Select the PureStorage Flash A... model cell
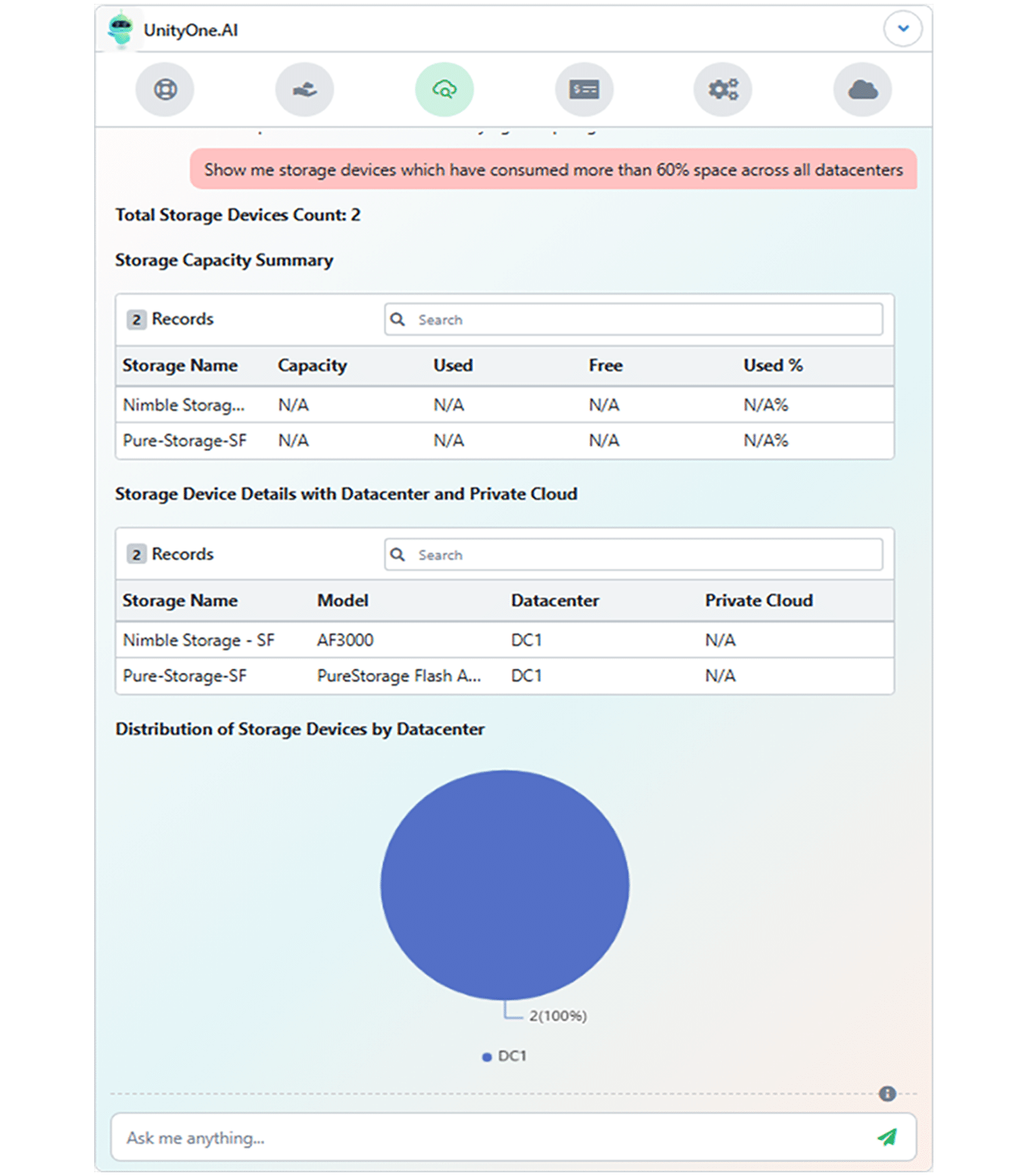 [398, 676]
